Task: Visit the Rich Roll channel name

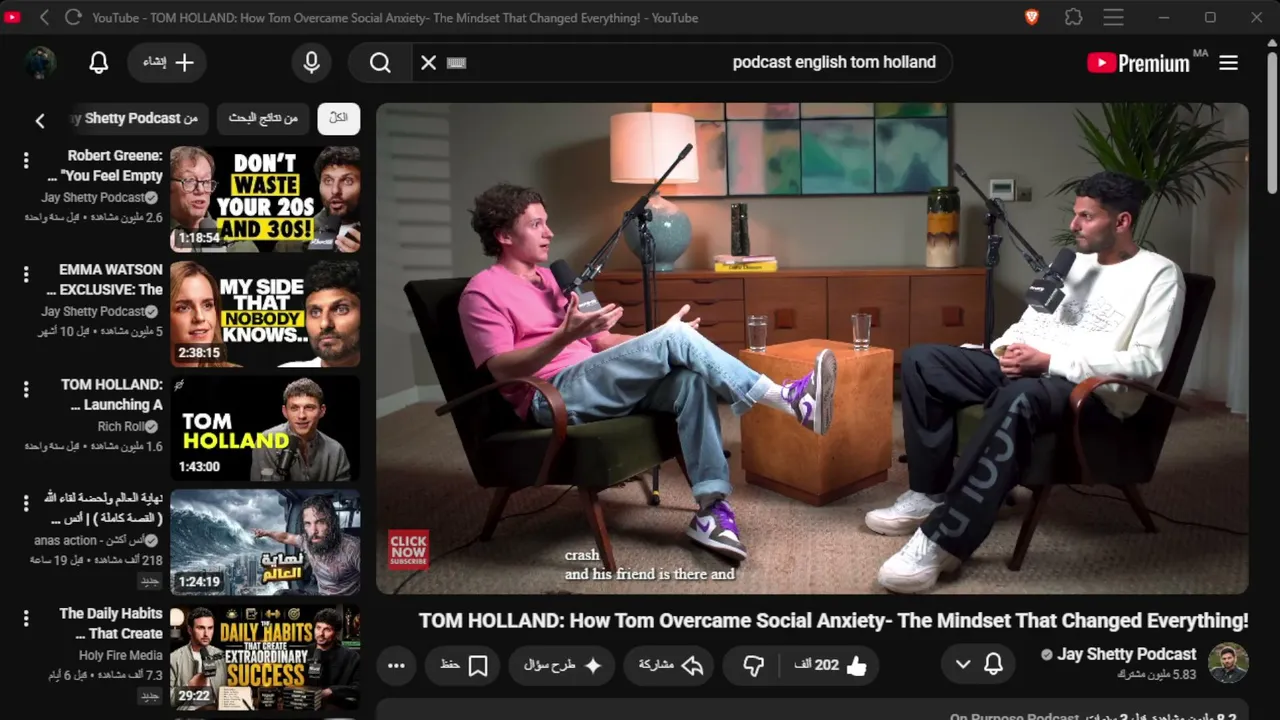Action: click(120, 426)
